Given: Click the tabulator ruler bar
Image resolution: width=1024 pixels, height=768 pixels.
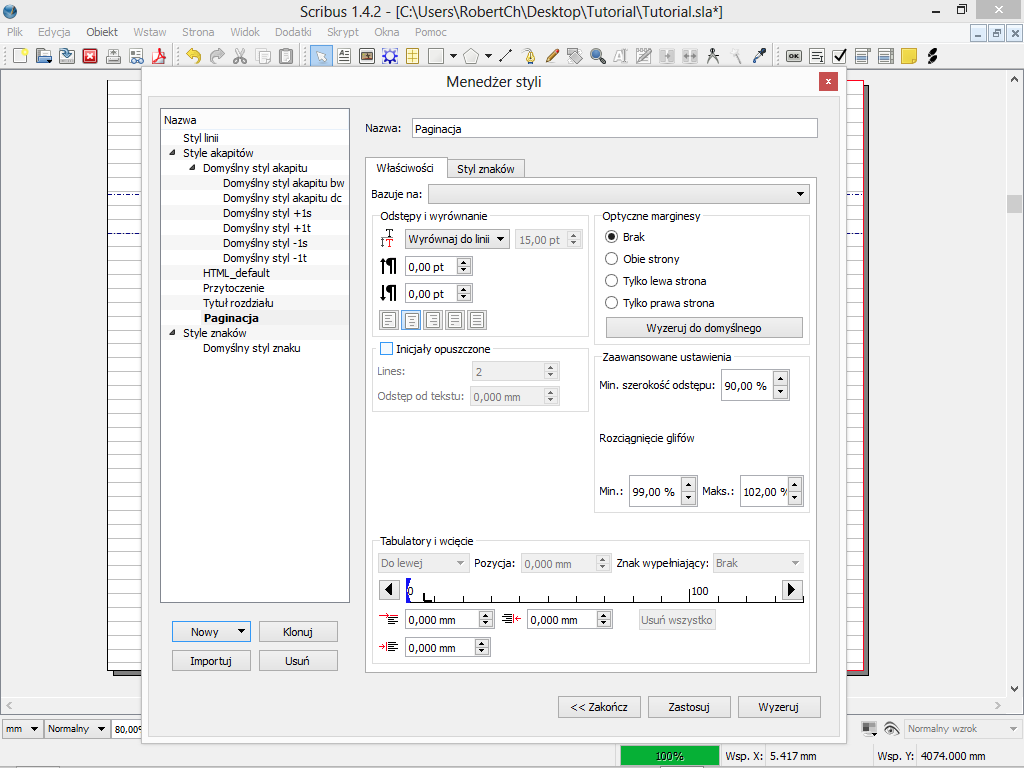Looking at the screenshot, I should (590, 591).
